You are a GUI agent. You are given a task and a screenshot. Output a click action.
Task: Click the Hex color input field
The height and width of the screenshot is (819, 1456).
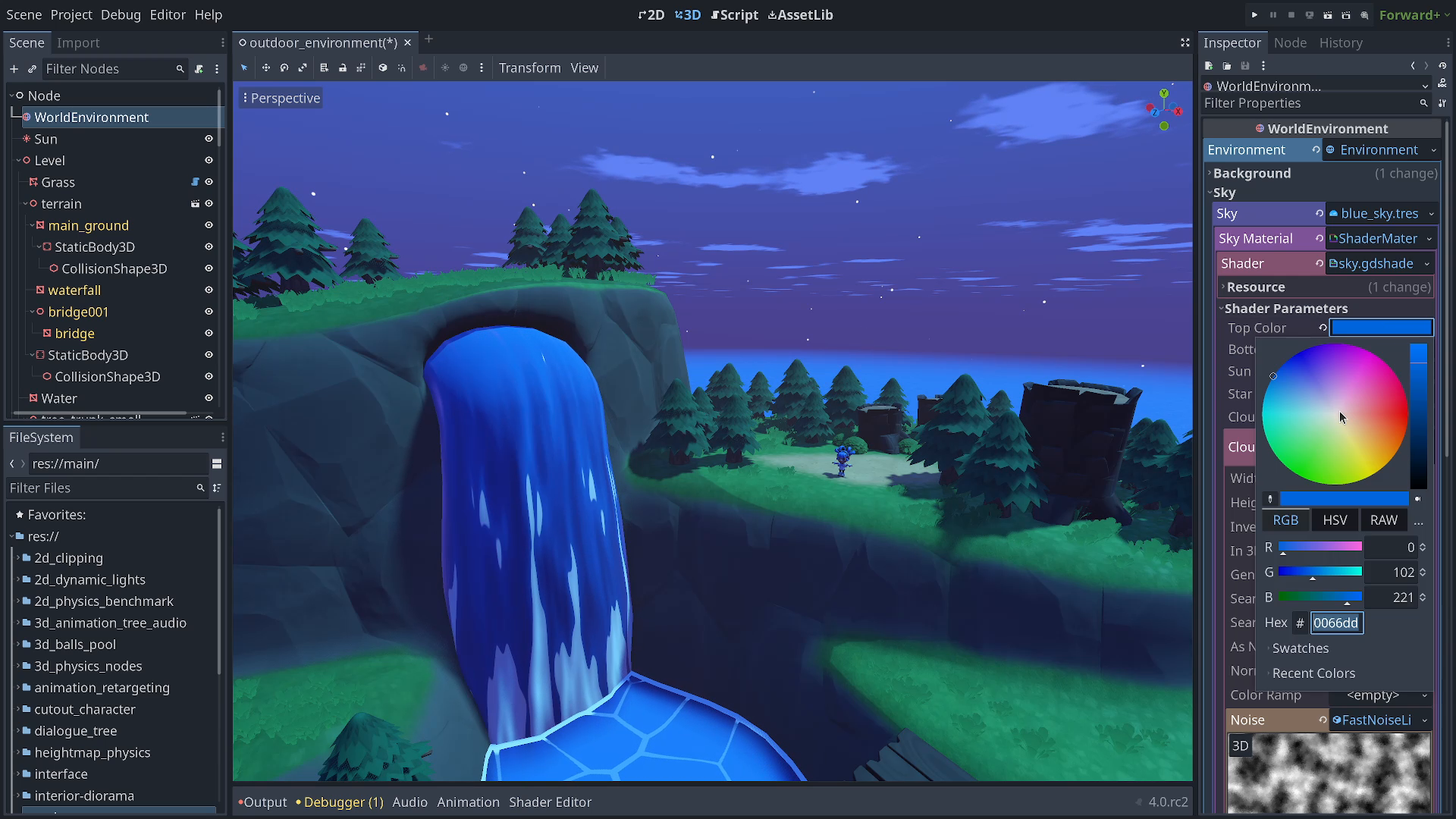(x=1337, y=622)
